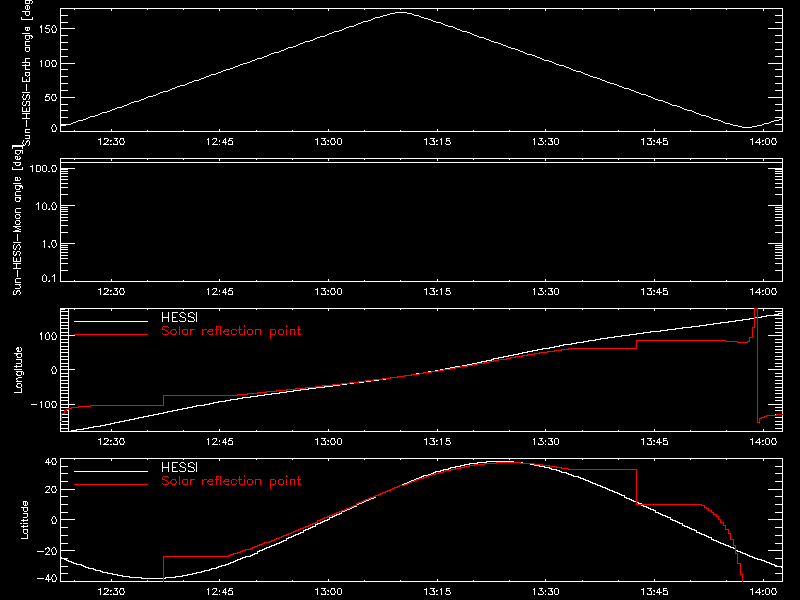Click Solar reflection point legend in Longitude plot
Viewport: 800px width, 600px height.
click(231, 331)
